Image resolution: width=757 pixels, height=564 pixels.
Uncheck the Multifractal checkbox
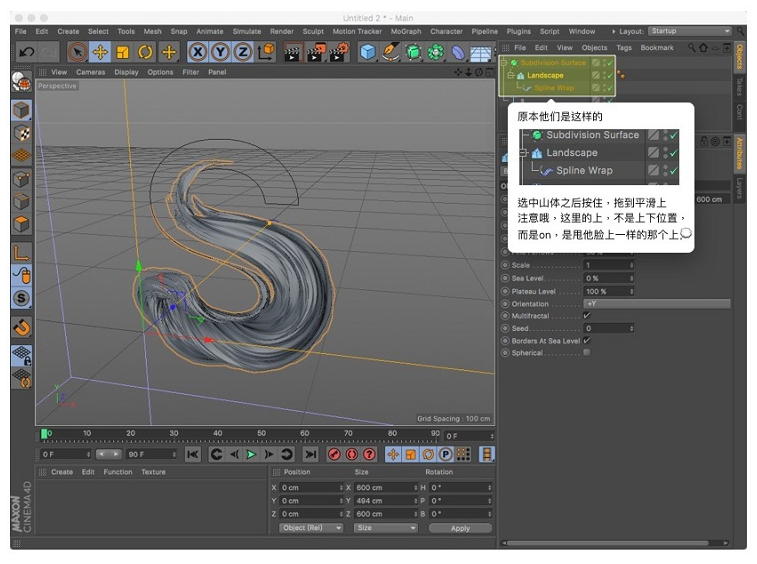pyautogui.click(x=587, y=316)
